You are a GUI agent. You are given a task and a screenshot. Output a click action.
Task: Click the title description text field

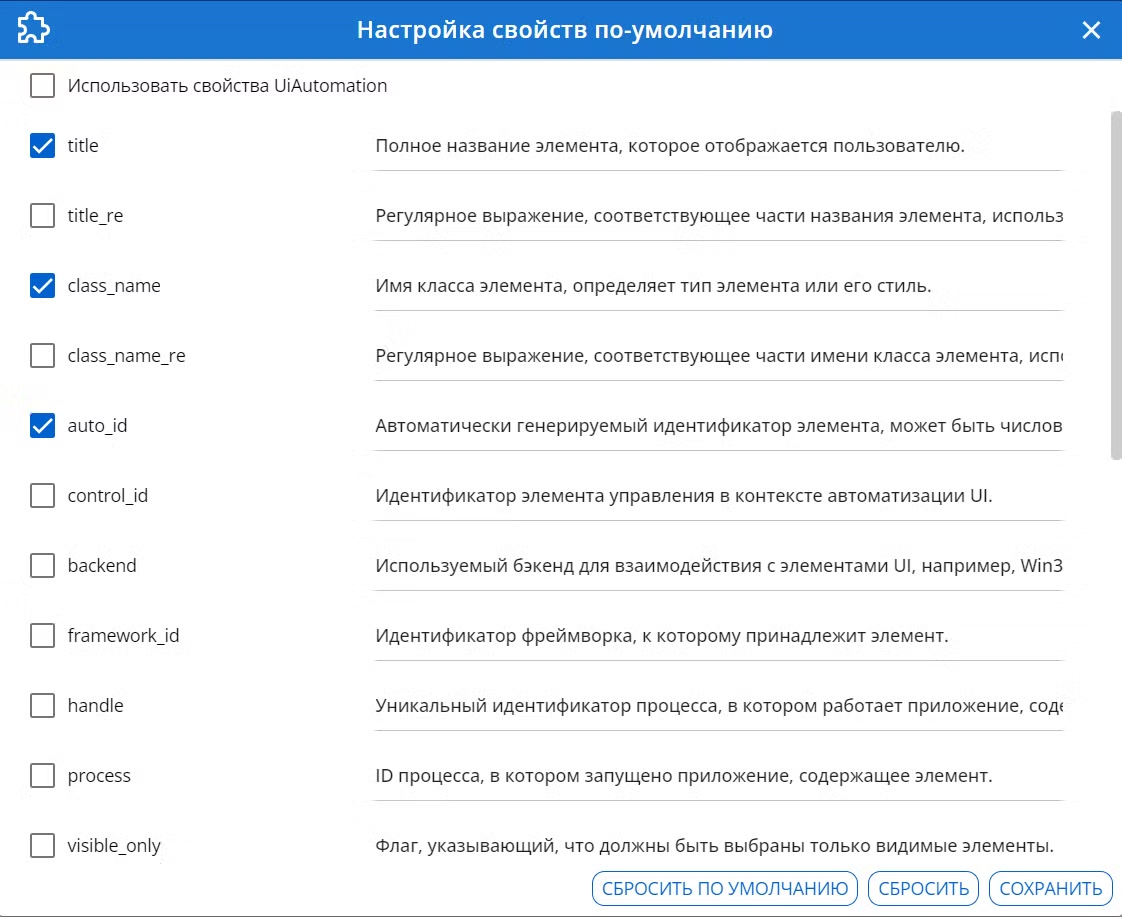coord(718,146)
